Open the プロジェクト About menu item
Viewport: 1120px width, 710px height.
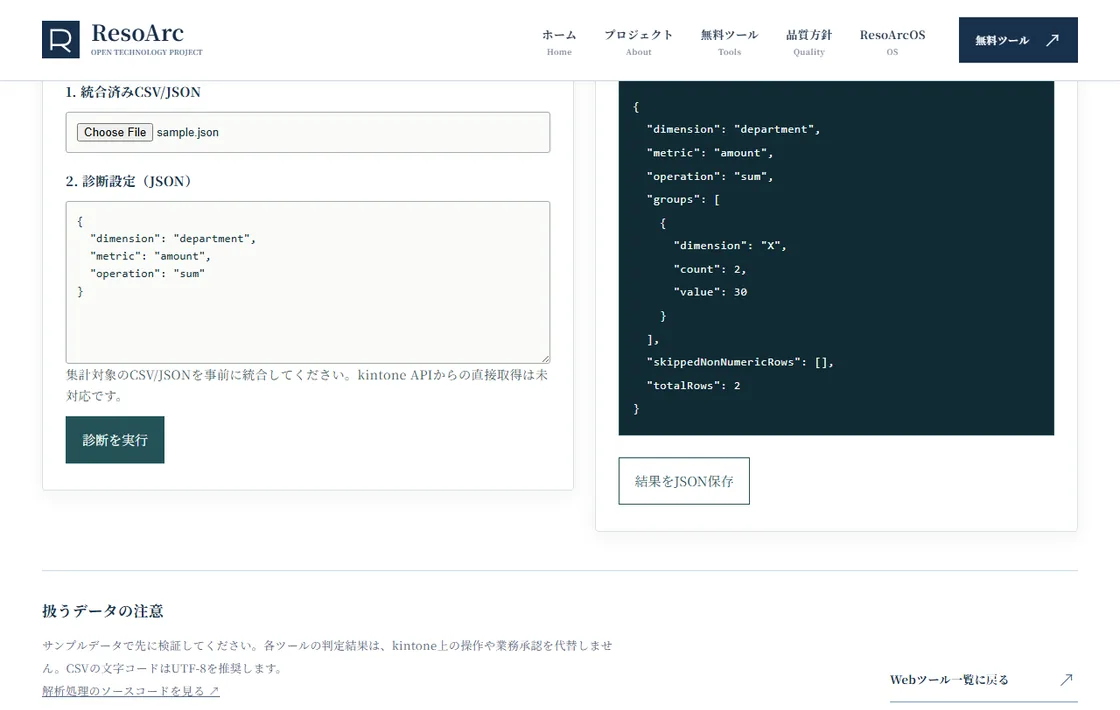coord(639,41)
